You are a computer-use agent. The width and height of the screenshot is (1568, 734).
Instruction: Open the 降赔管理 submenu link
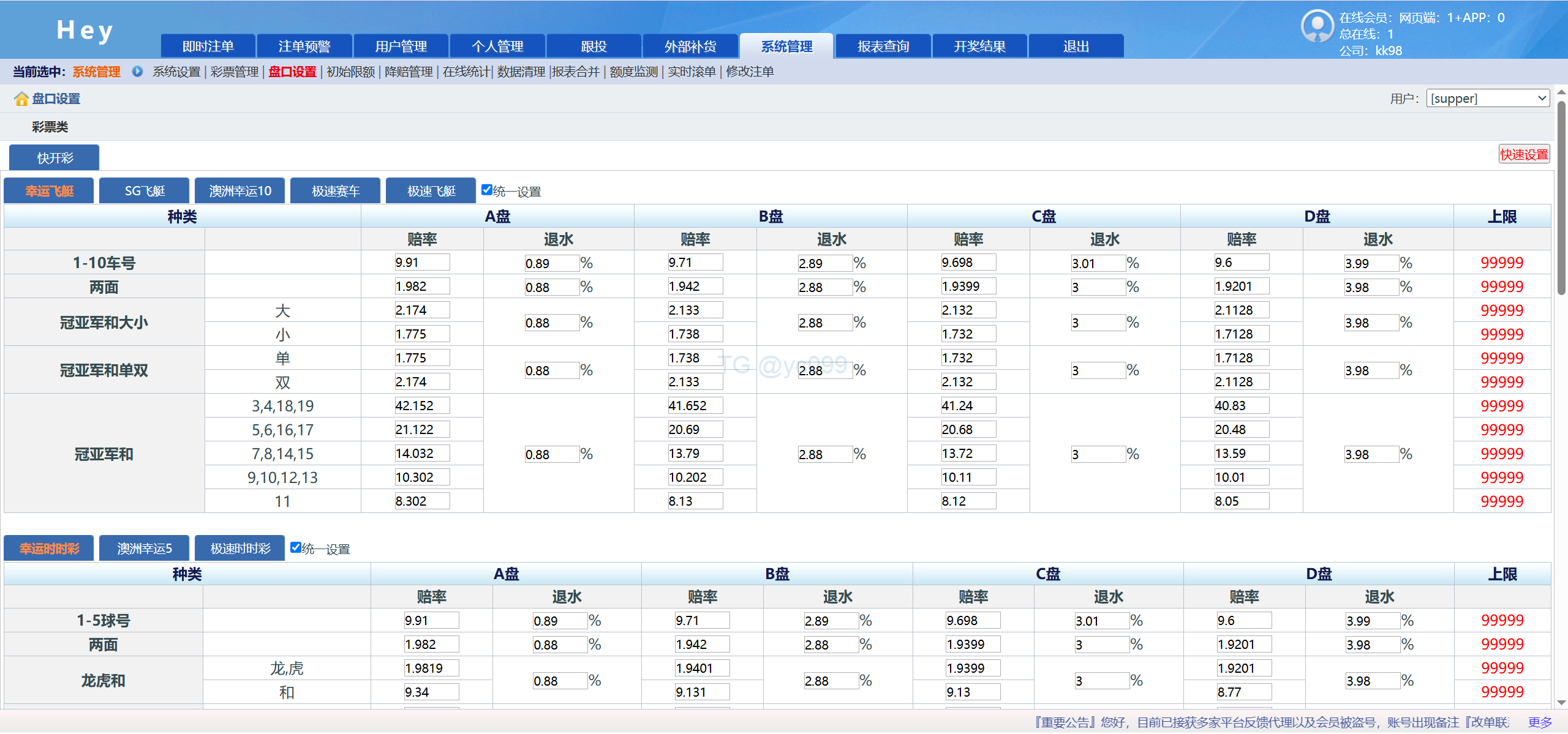point(409,72)
